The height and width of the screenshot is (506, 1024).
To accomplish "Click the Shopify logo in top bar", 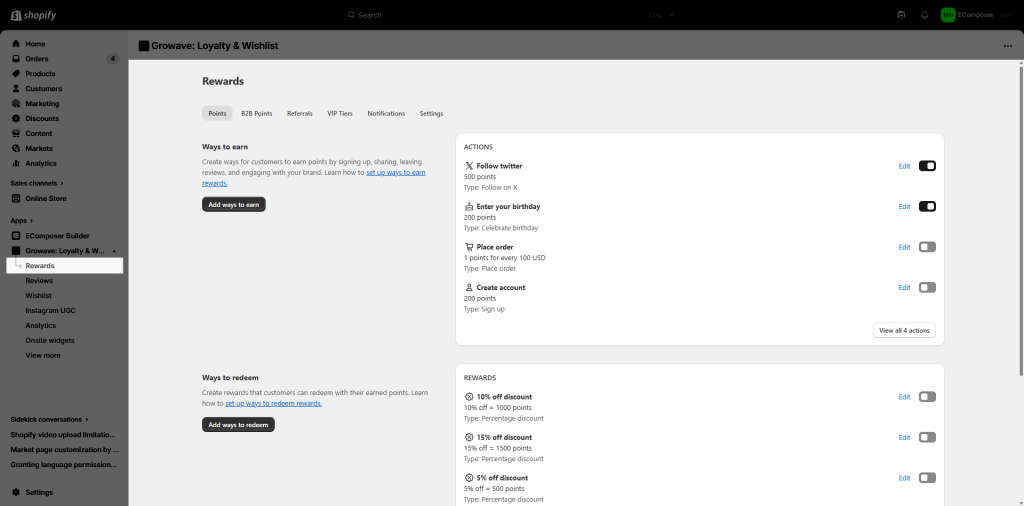I will 34,15.
